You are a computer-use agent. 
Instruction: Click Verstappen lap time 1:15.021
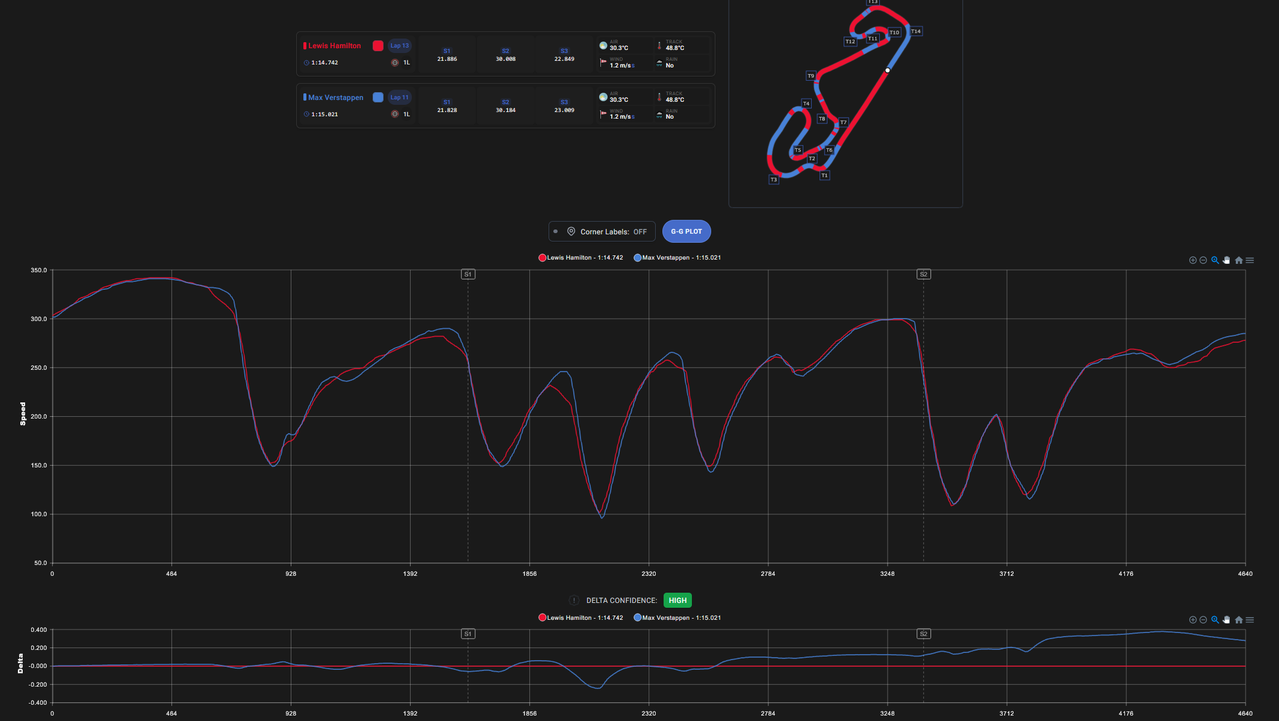[x=324, y=115]
